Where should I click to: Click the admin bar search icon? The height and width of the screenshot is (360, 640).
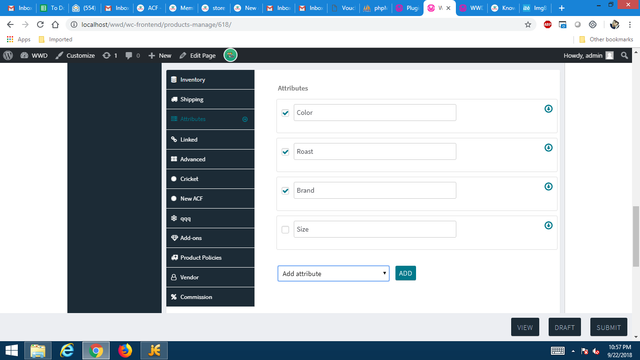624,56
